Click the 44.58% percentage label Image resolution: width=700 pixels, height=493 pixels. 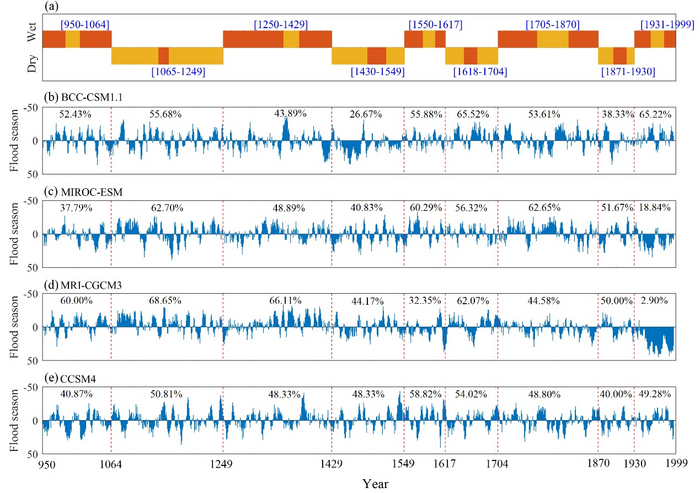tap(544, 301)
